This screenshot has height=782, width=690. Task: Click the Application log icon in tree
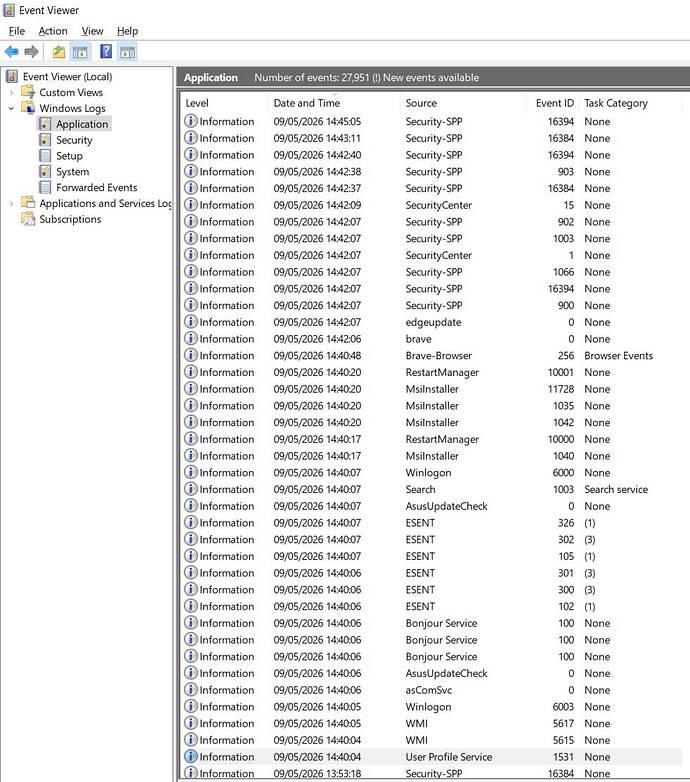point(45,124)
